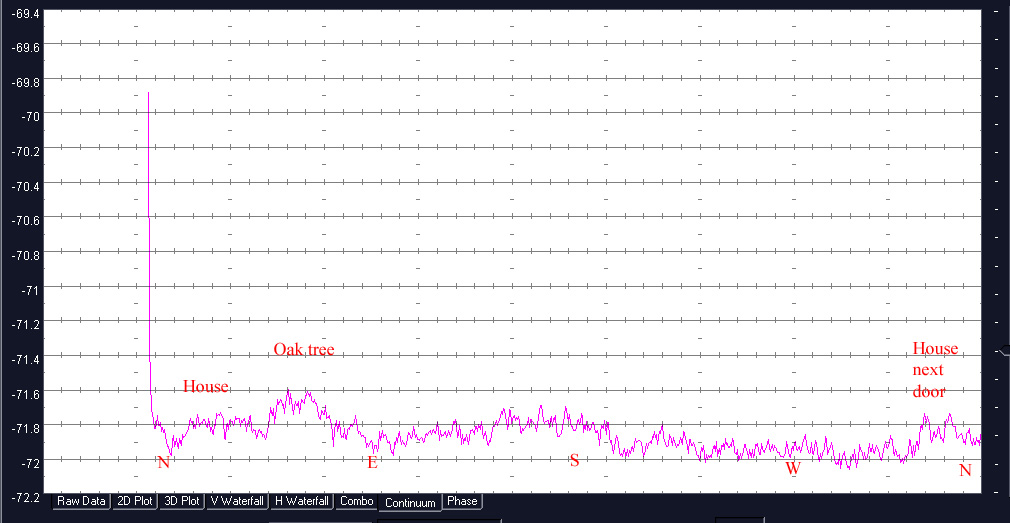Click the red 'W' compass marker
The image size is (1010, 523).
click(792, 468)
